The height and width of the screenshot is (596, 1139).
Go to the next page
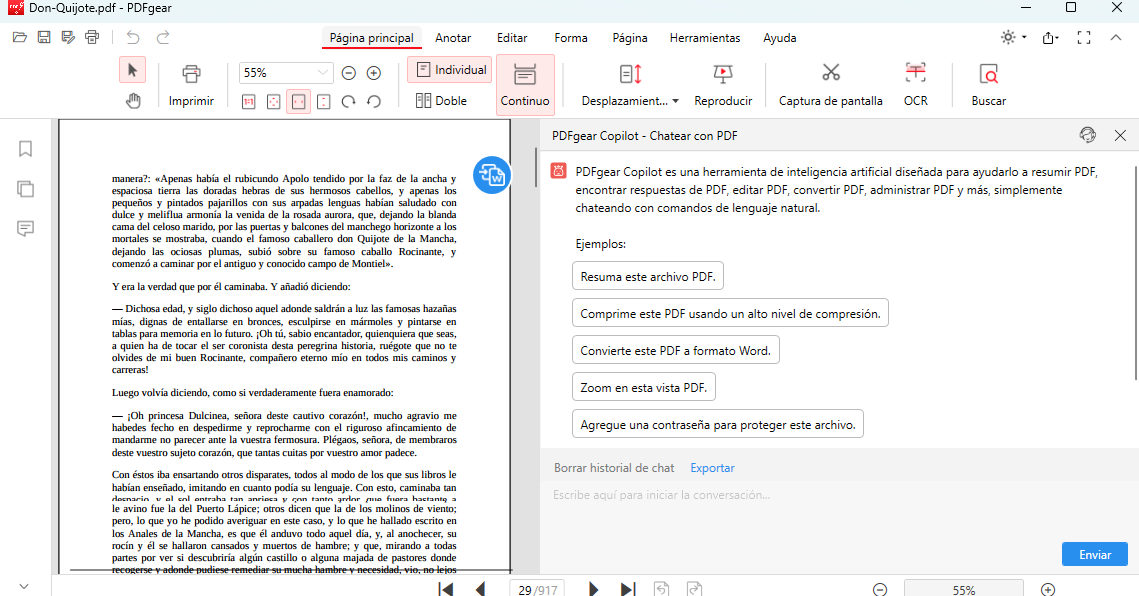[x=593, y=588]
